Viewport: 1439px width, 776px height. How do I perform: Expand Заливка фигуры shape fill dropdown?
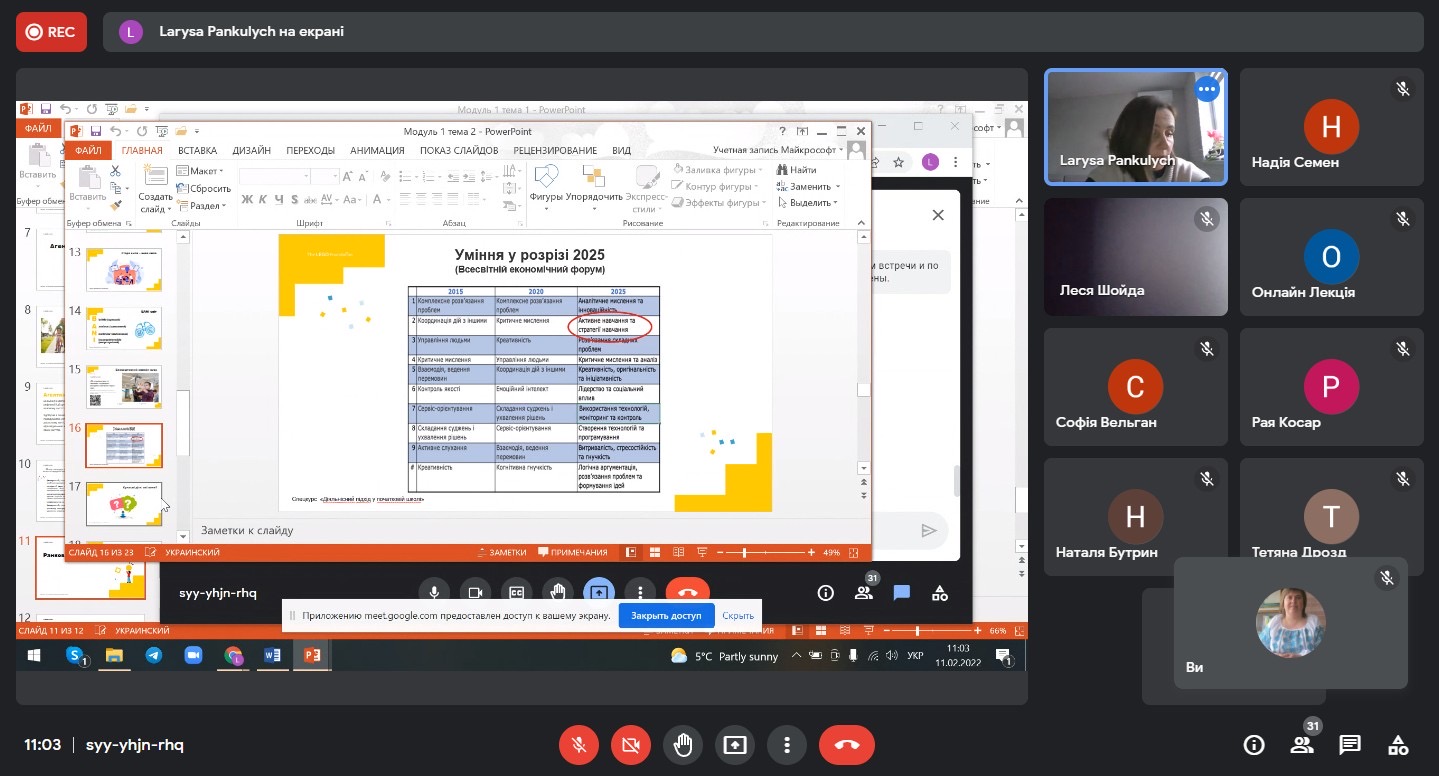coord(716,170)
